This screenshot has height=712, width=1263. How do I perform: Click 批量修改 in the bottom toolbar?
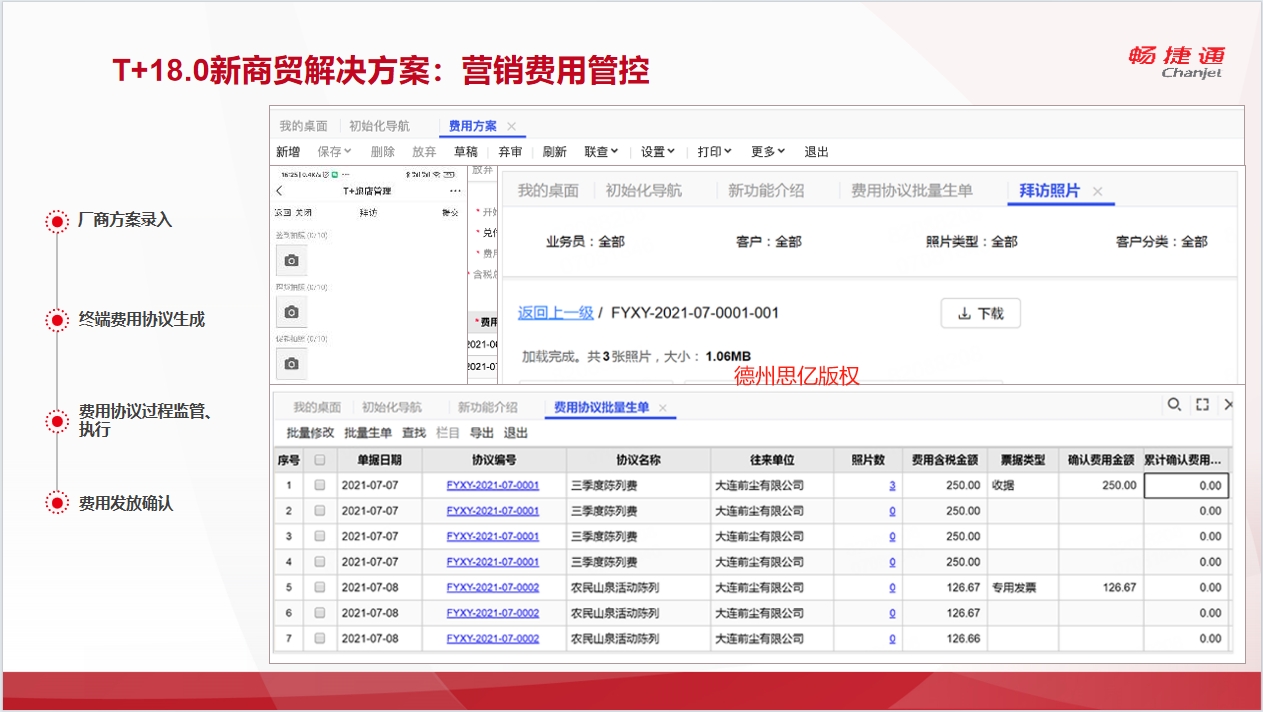pos(310,433)
